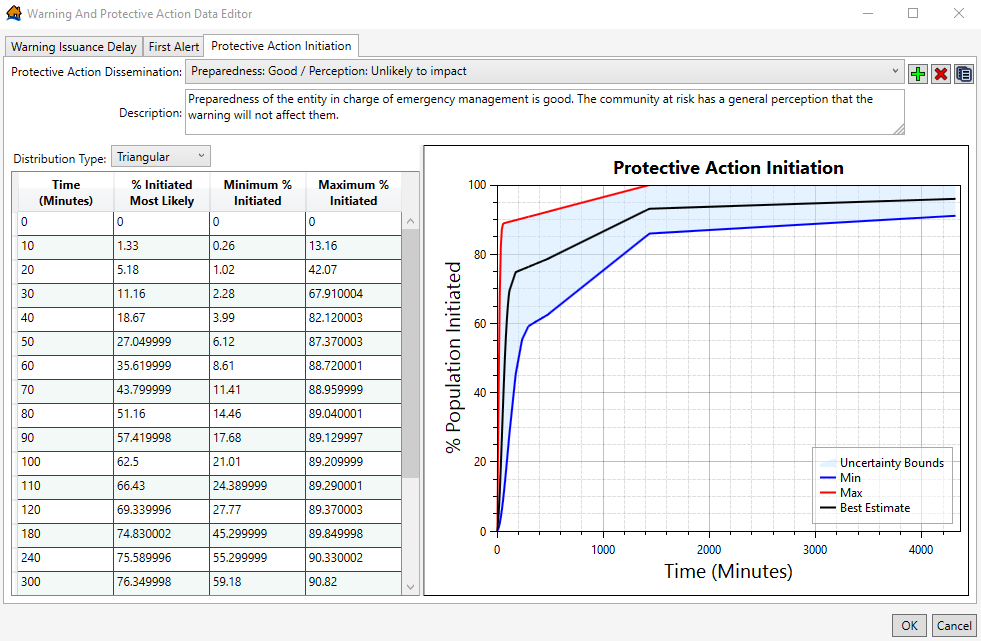This screenshot has width=981, height=641.
Task: Click the red X delete dissemination icon
Action: pyautogui.click(x=940, y=74)
